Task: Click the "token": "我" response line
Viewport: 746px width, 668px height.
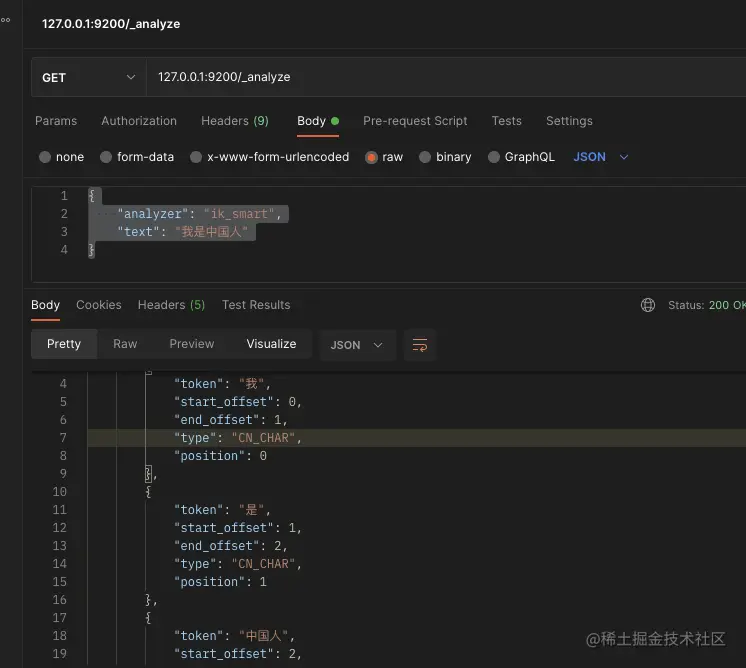Action: coord(222,384)
